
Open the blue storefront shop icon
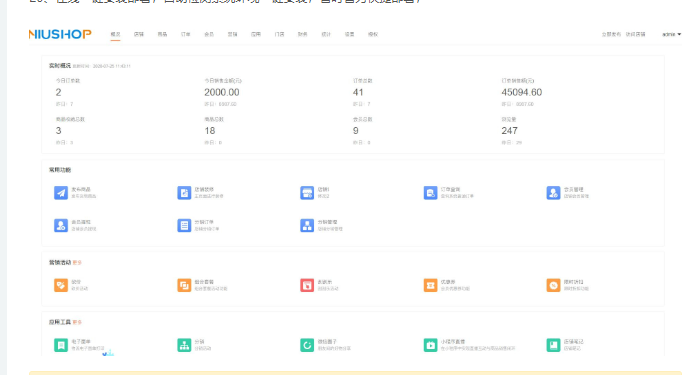(x=307, y=193)
